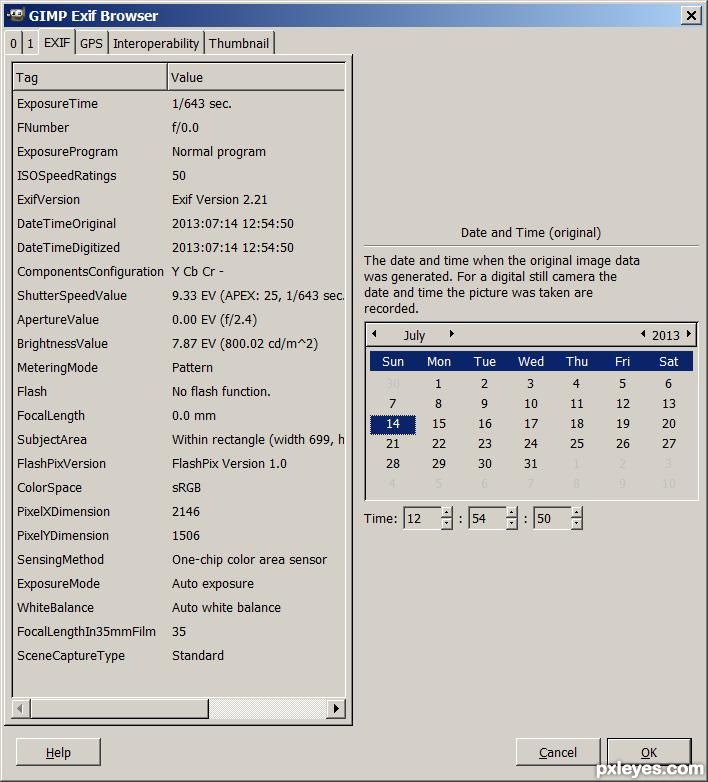Screen dimensions: 708x782
Task: Switch to tab 1
Action: point(30,43)
